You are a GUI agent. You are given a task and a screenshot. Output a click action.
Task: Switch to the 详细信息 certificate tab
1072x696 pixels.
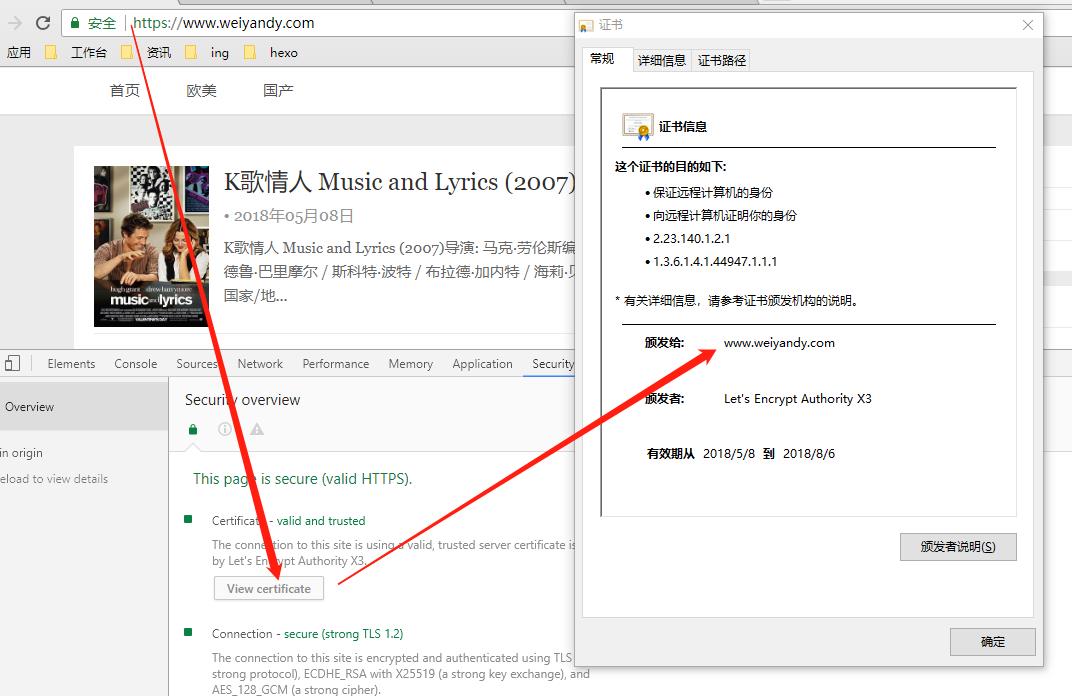point(662,60)
